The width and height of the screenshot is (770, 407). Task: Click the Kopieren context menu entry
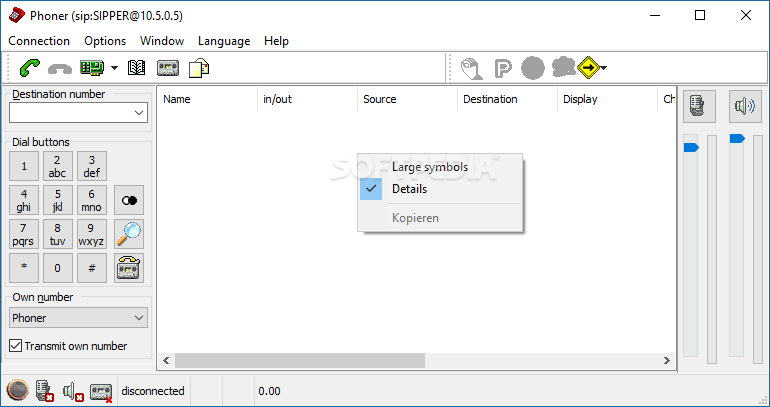440,217
